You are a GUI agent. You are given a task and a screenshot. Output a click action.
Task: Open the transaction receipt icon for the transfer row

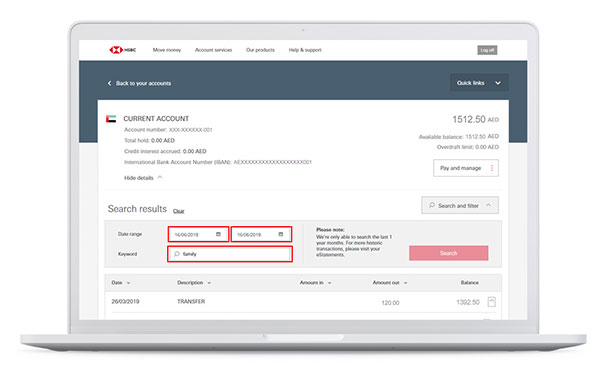(492, 302)
